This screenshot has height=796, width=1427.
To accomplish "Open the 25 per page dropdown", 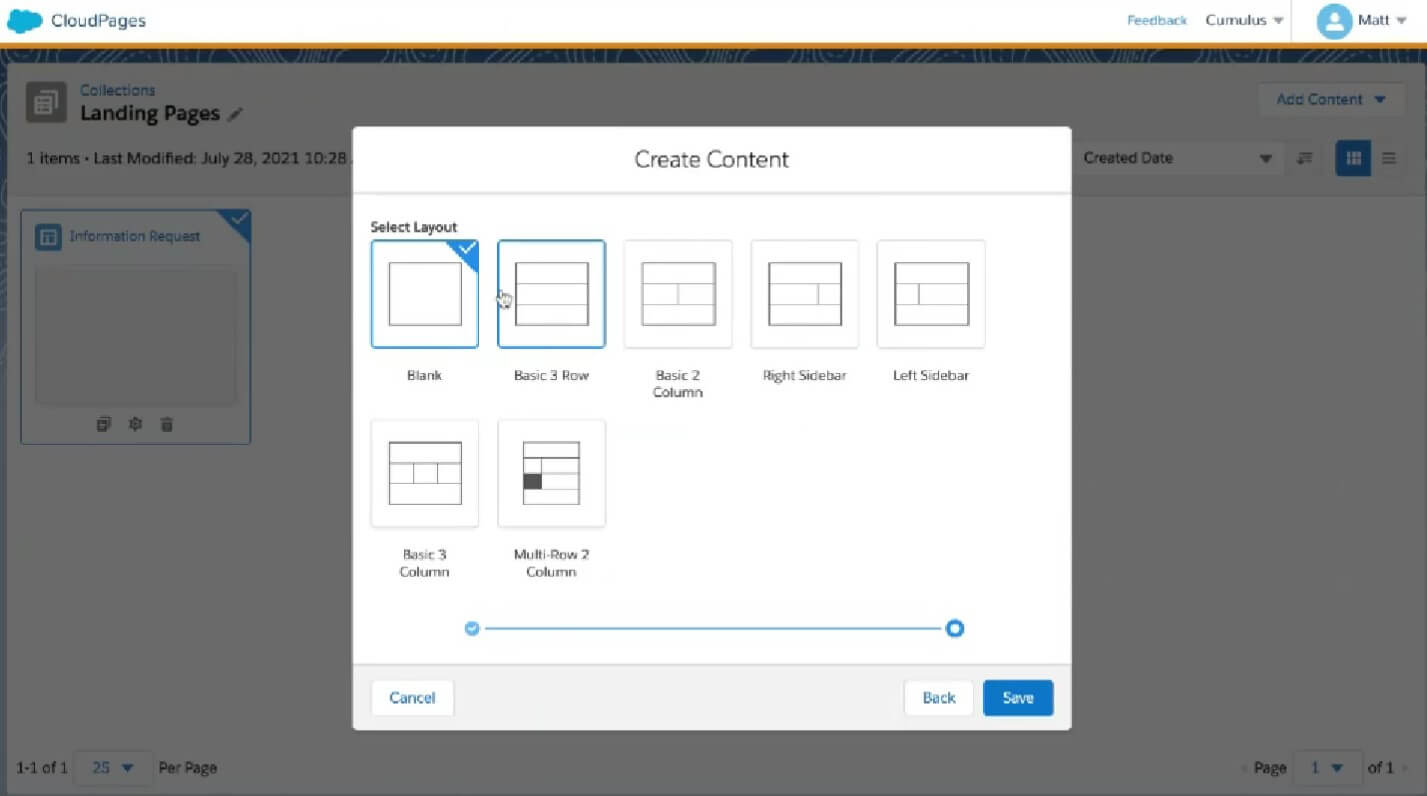I will click(x=113, y=768).
